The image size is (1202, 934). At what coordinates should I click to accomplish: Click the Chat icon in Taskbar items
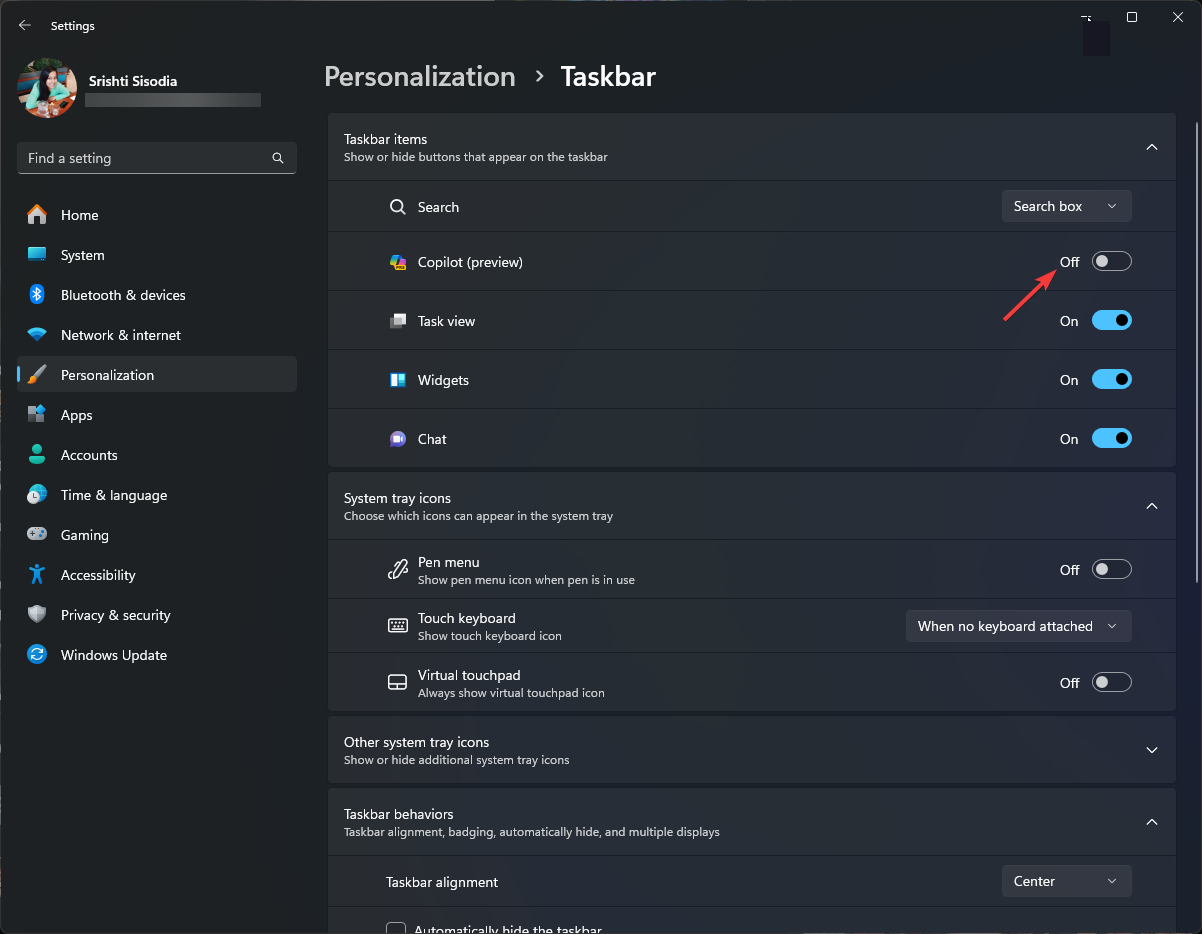pos(398,439)
